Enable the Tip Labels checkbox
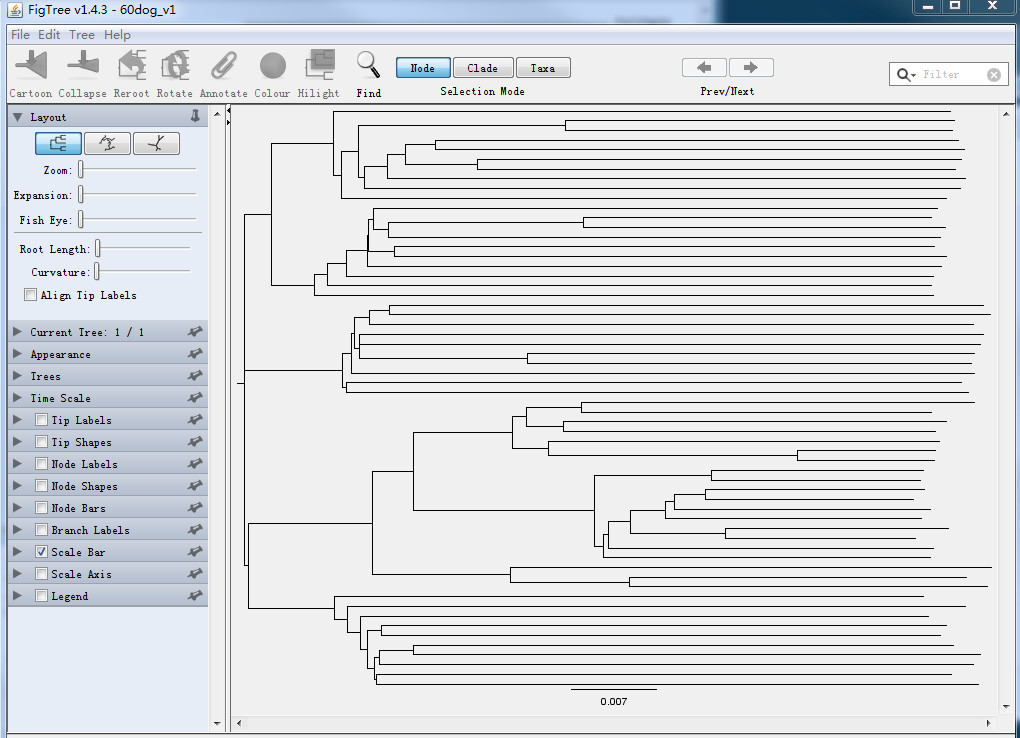Screen dimensions: 1020x738 [41, 420]
